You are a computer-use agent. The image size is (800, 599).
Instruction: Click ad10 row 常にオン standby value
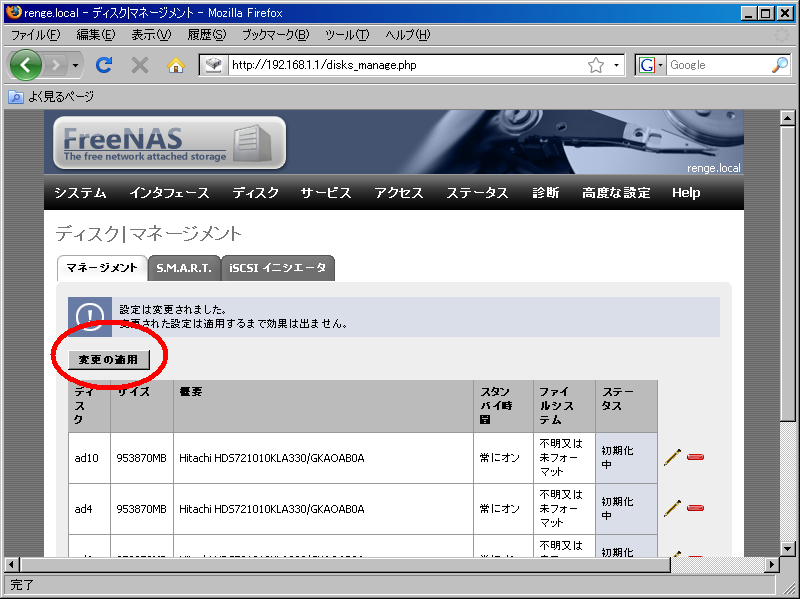click(499, 458)
